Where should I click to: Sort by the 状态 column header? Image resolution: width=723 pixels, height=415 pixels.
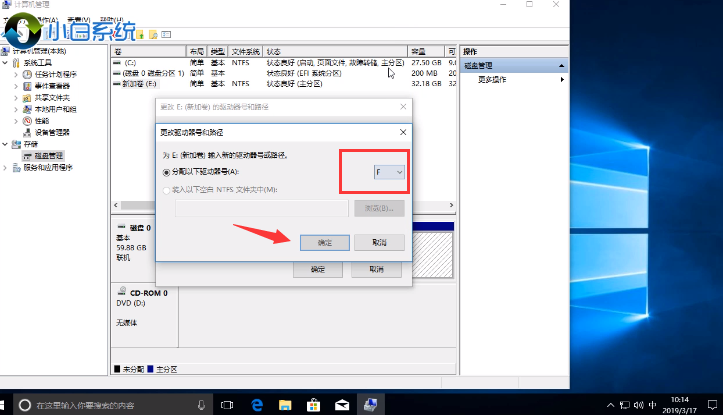(335, 51)
